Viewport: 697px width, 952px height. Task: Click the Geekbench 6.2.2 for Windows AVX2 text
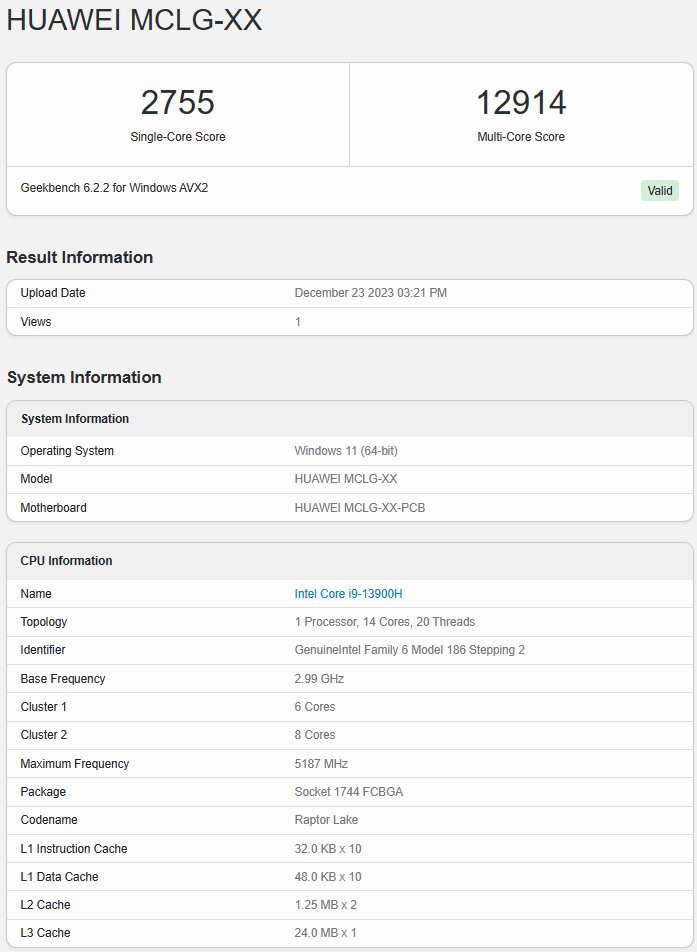[x=114, y=188]
